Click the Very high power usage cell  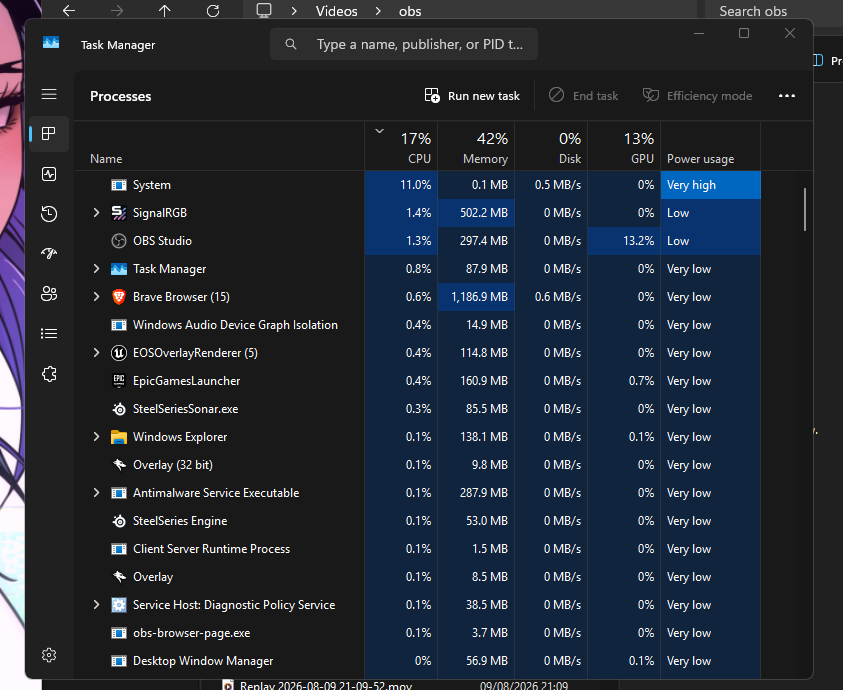[x=711, y=185]
